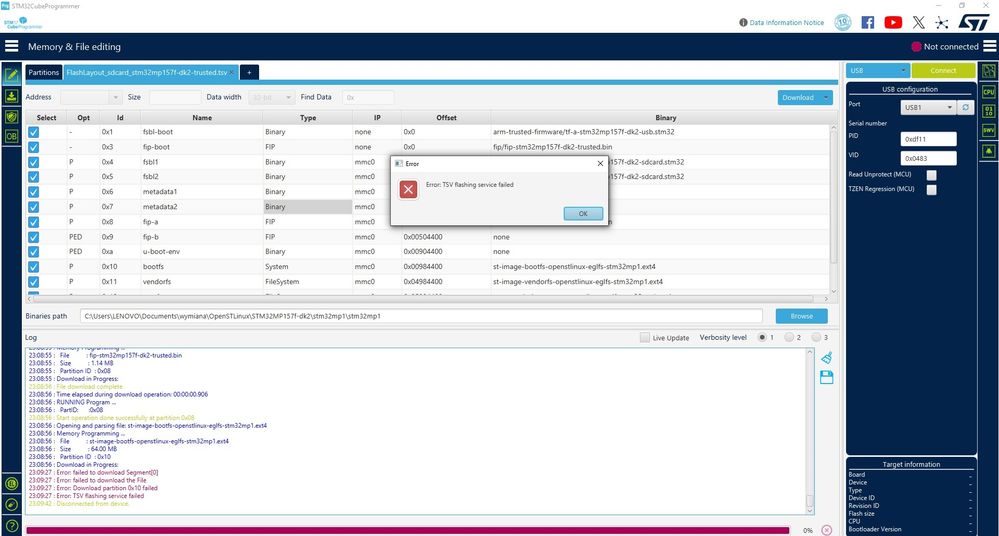Open the Address dropdown
This screenshot has width=999, height=536.
(x=90, y=97)
